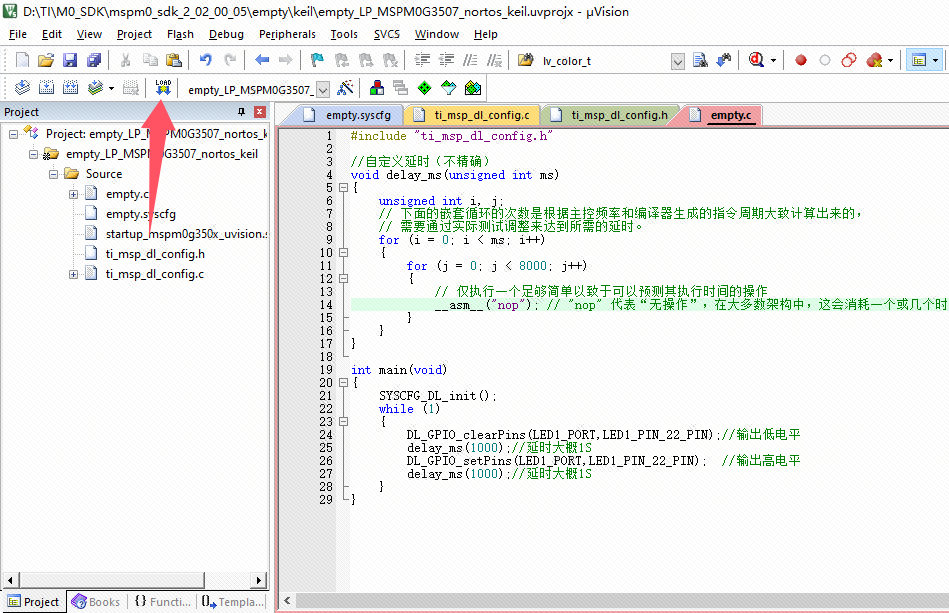Click the Disable all breakpoints icon
The height and width of the screenshot is (613, 949).
849,60
